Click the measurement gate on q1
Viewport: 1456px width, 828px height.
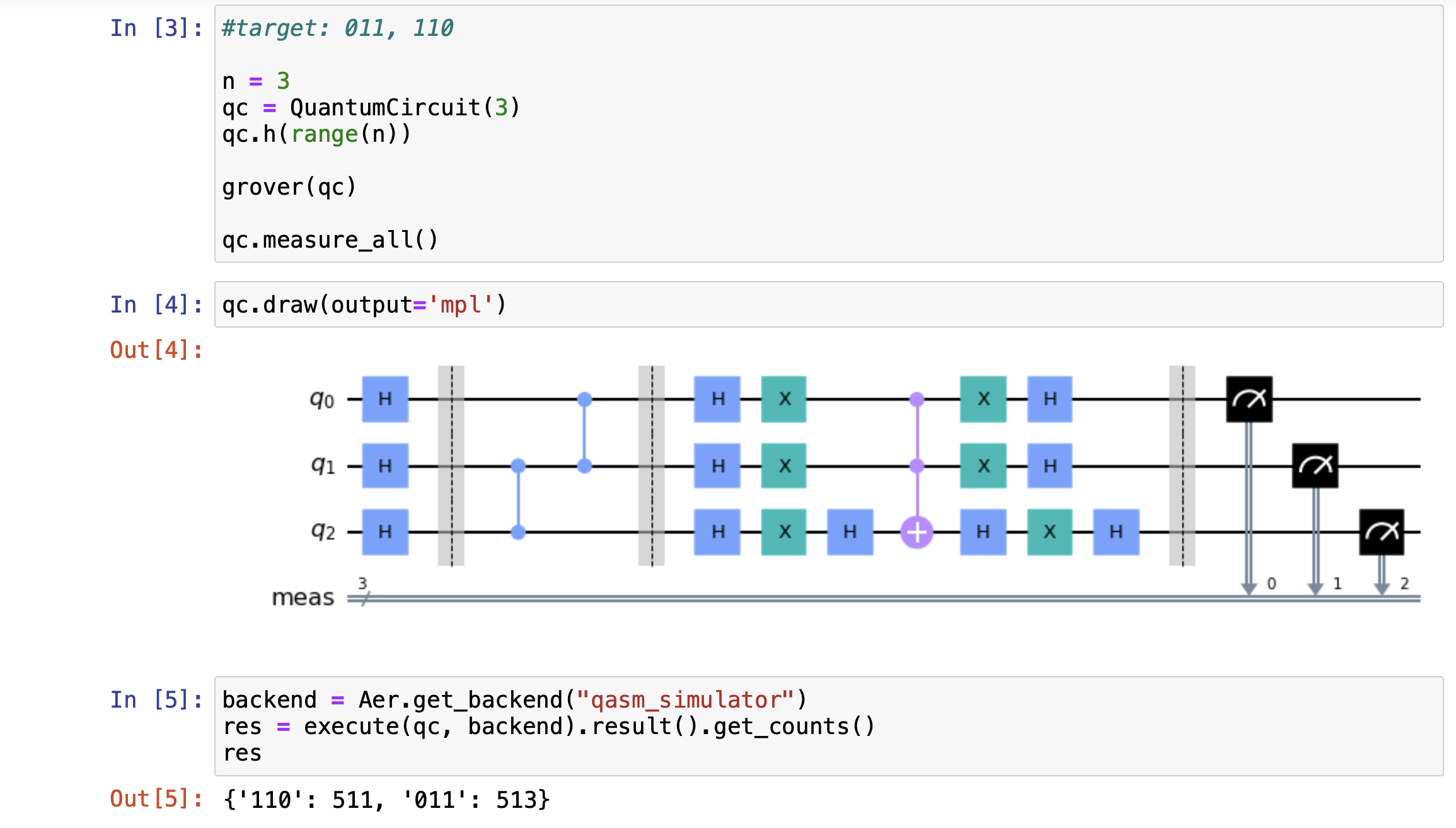pyautogui.click(x=1315, y=466)
